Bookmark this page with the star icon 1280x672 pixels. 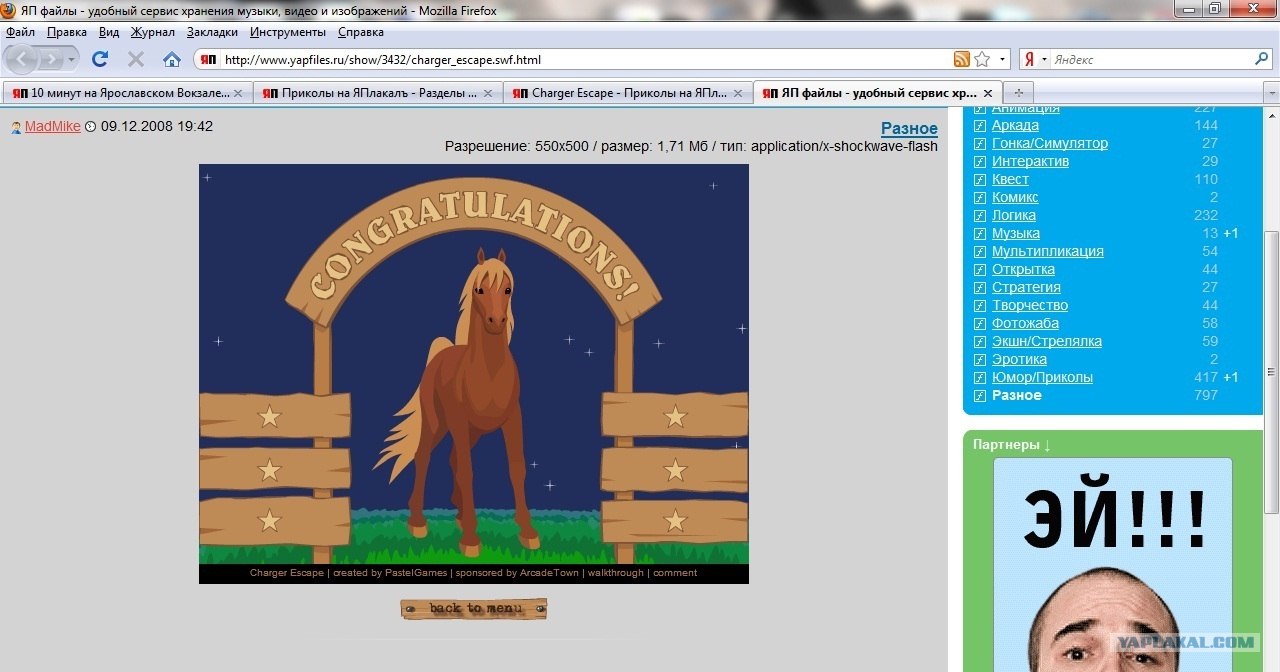tap(982, 59)
